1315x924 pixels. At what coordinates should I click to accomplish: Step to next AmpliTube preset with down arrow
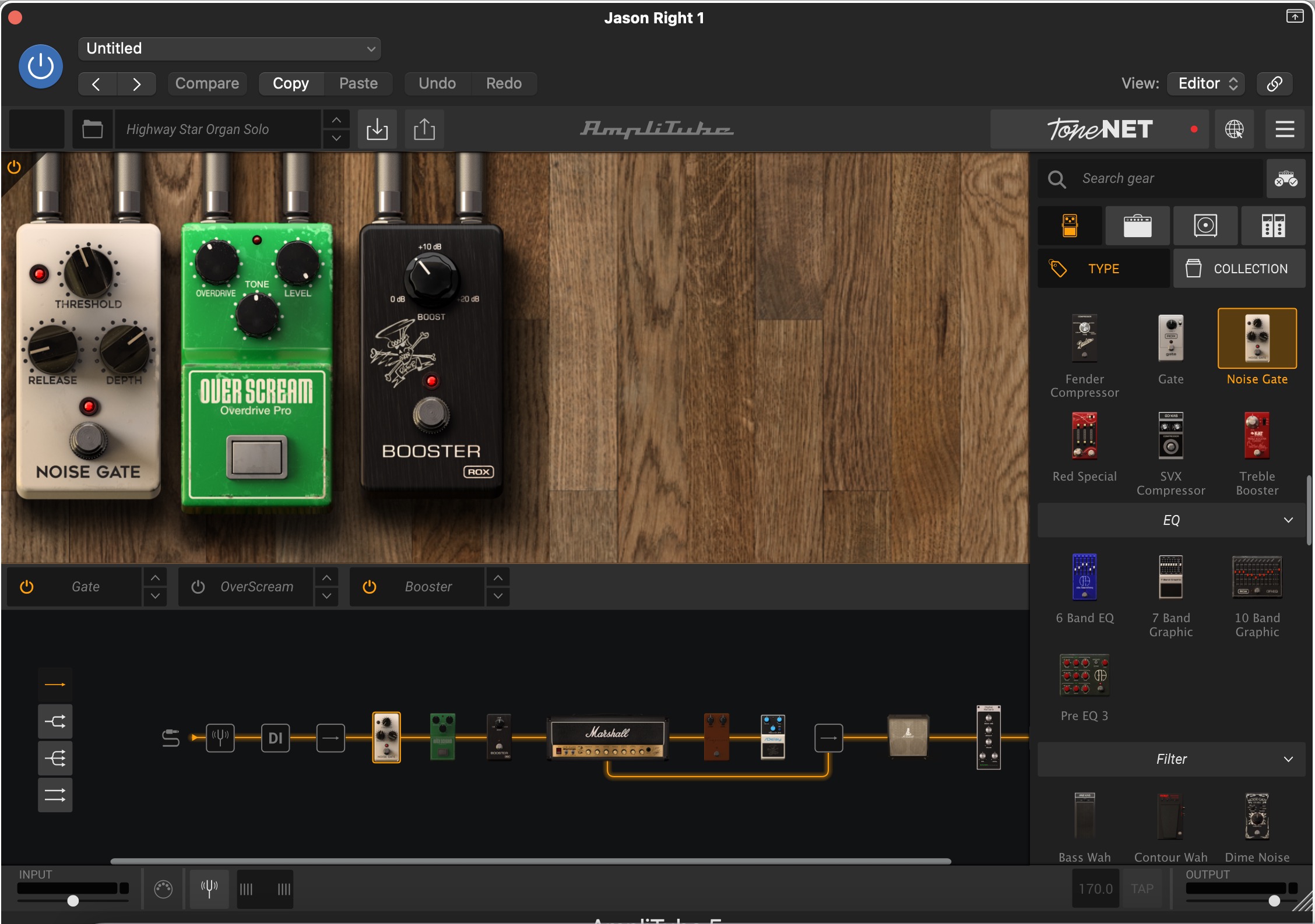336,139
